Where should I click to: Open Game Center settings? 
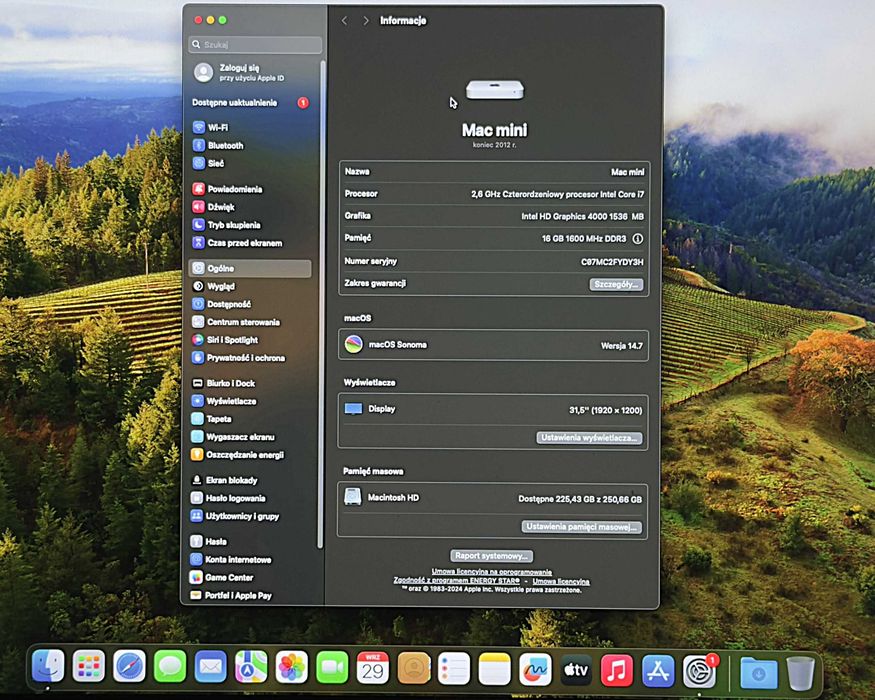click(x=222, y=577)
